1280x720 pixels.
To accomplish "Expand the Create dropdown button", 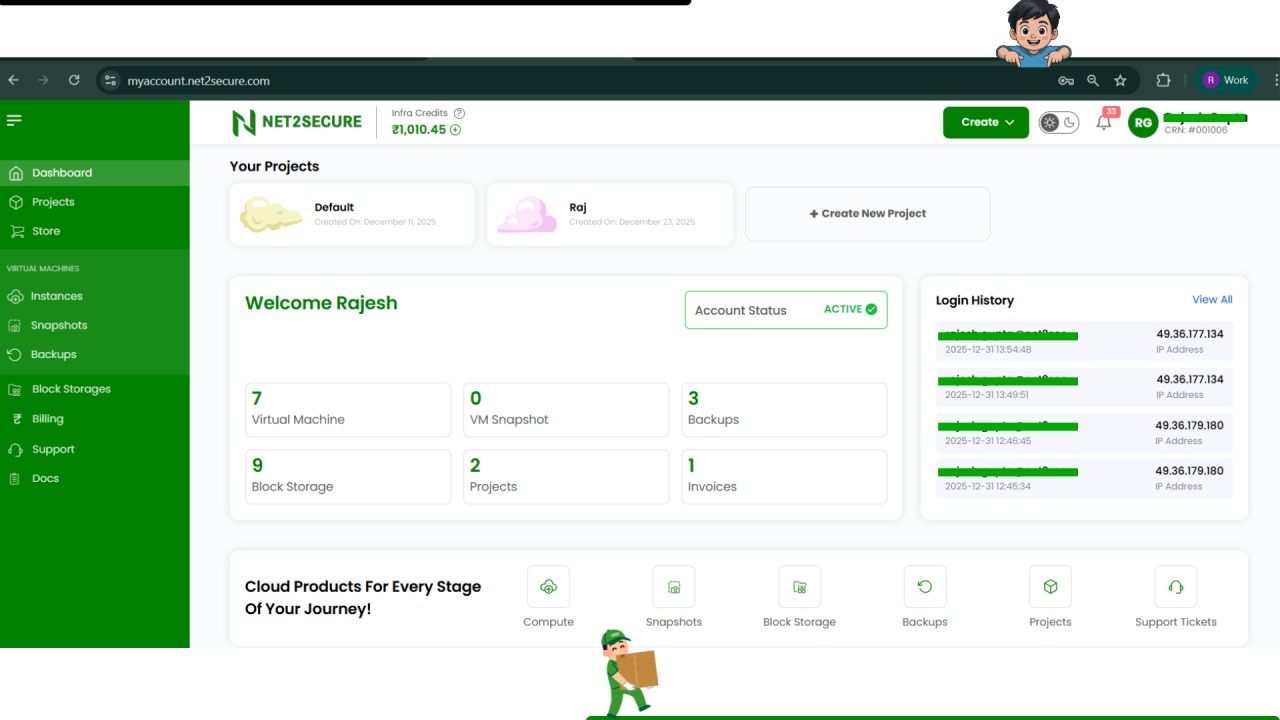I will pyautogui.click(x=986, y=122).
